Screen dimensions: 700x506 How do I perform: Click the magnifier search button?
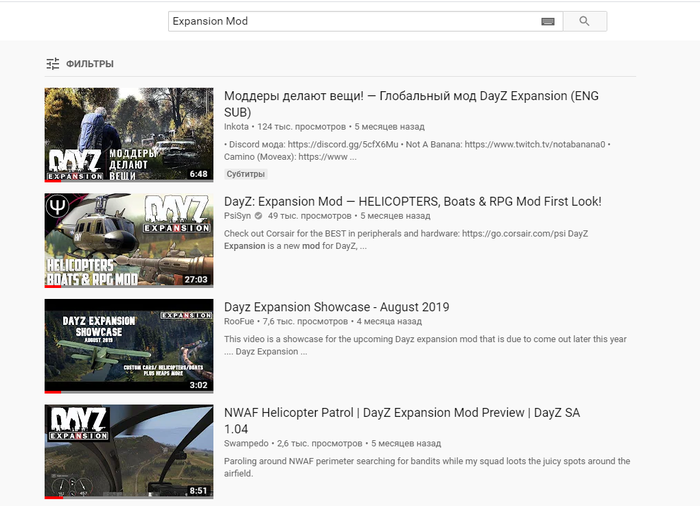(x=584, y=21)
